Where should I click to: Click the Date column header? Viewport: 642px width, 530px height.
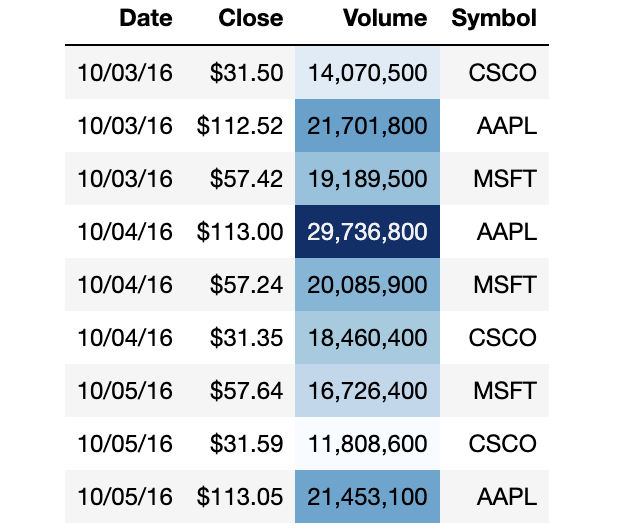point(145,19)
